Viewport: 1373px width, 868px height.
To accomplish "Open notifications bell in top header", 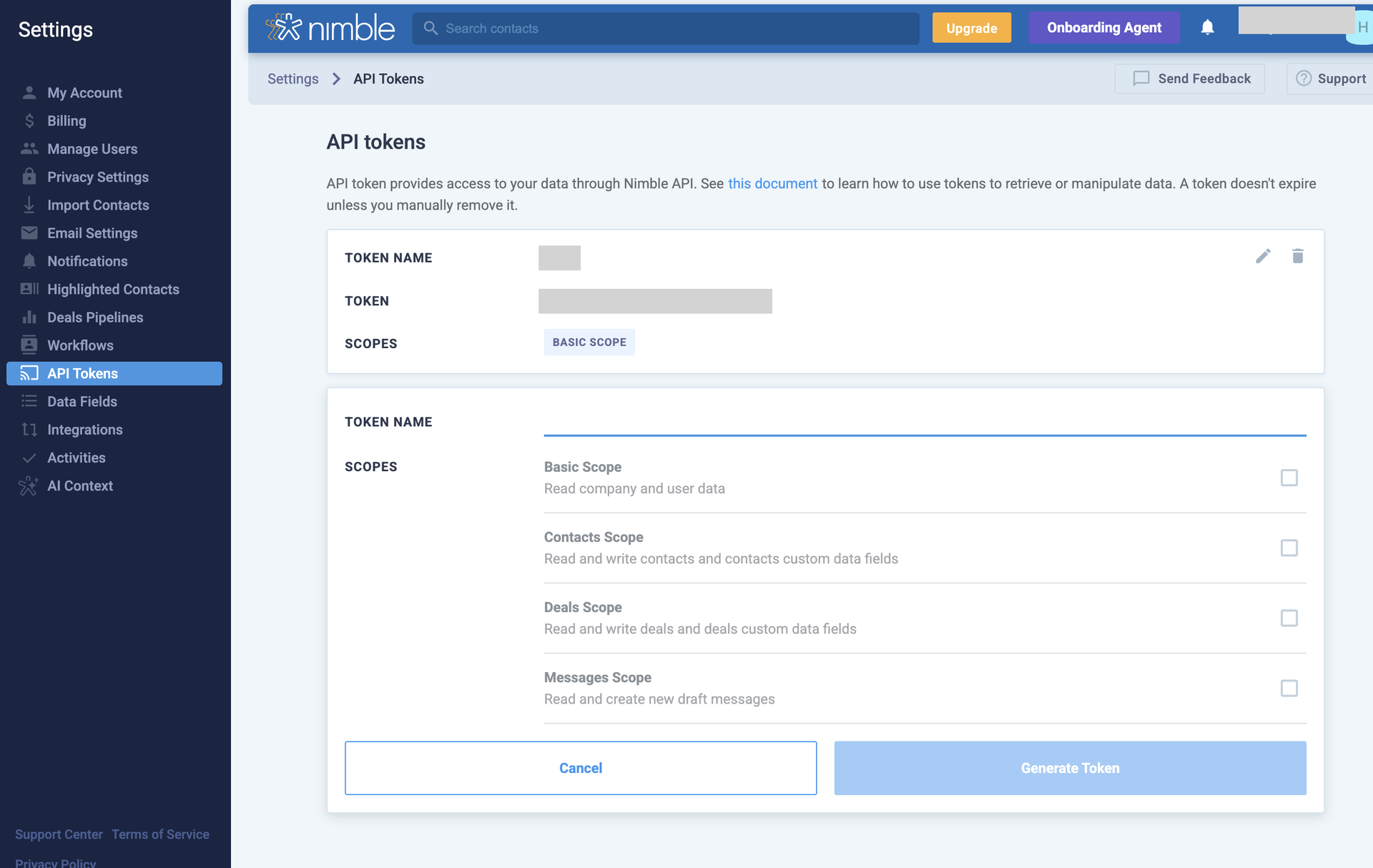I will (1208, 28).
